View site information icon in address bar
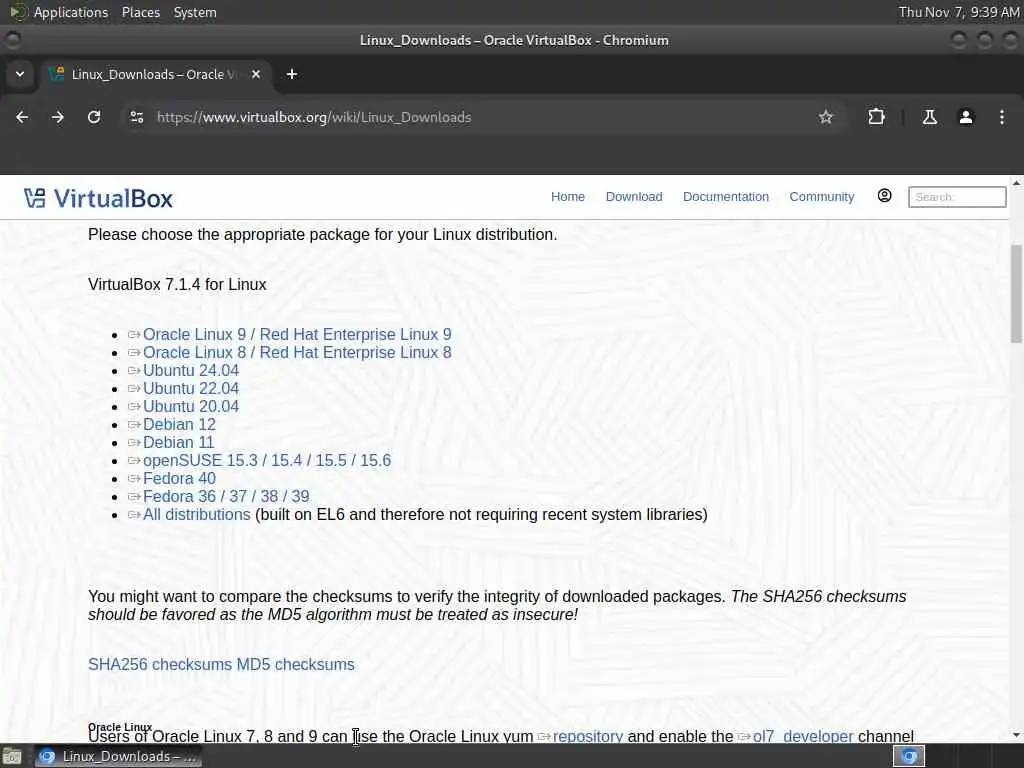 coord(137,117)
